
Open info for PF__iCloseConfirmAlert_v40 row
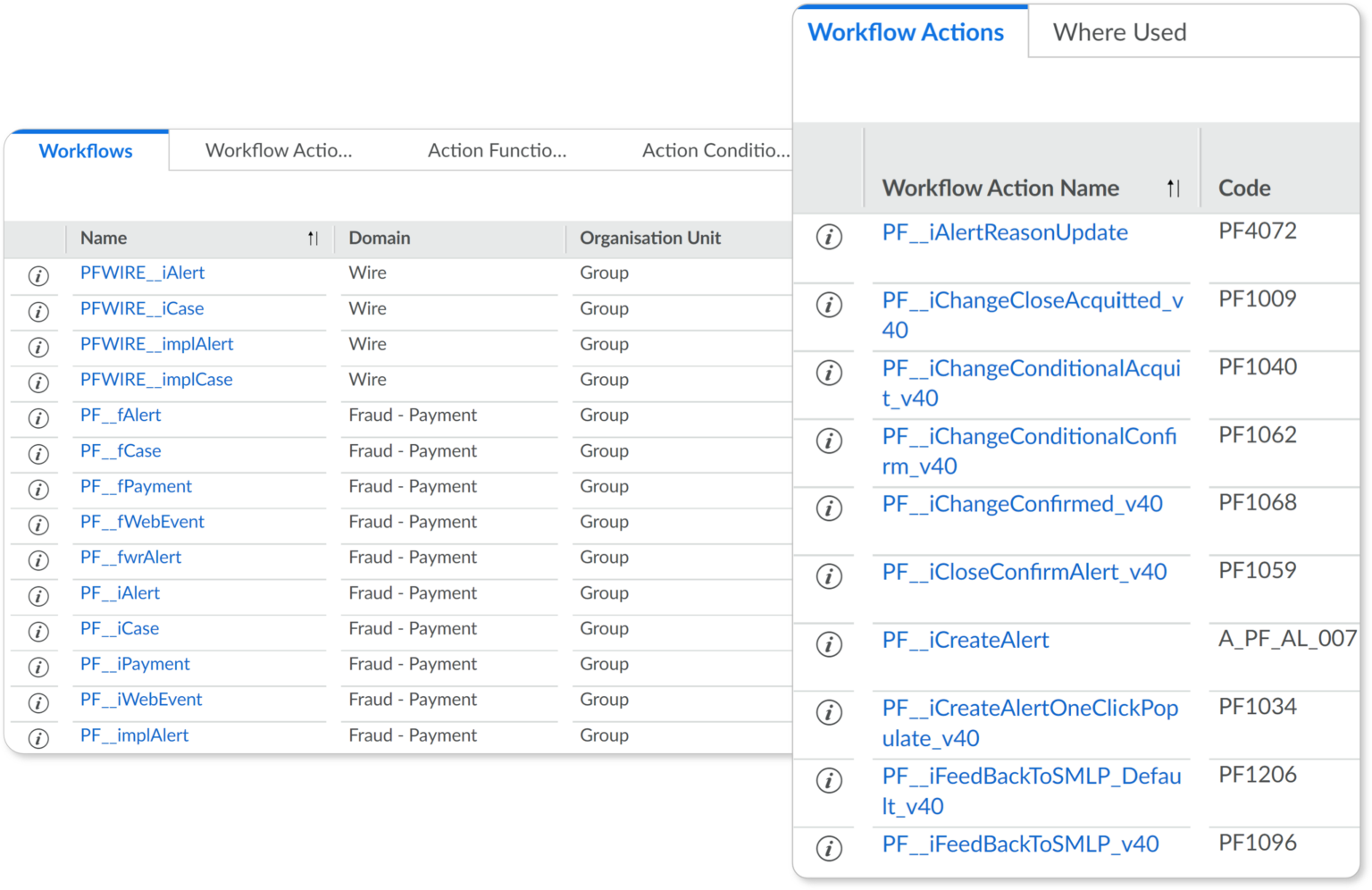(x=828, y=576)
